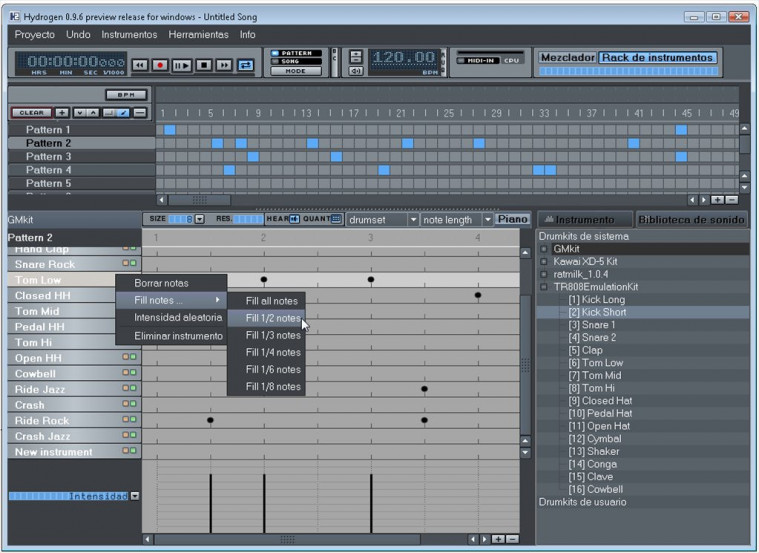This screenshot has height=553, width=759.
Task: Select [9] Closed Hat in library
Action: [600, 401]
